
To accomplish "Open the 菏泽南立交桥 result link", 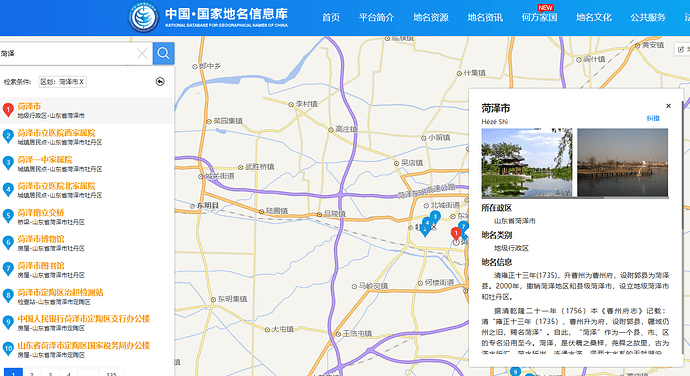I will [x=41, y=213].
